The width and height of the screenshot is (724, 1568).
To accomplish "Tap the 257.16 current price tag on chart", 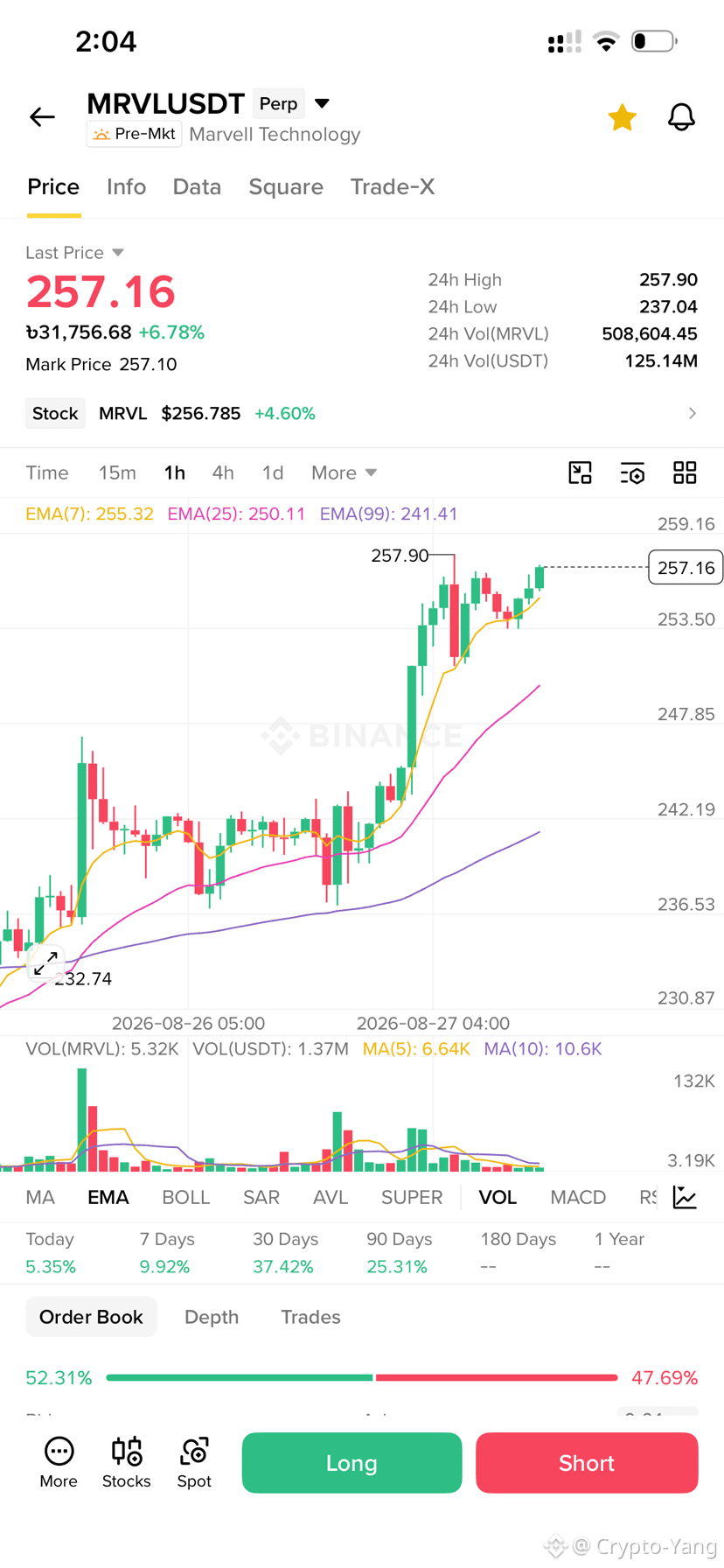I will point(686,568).
